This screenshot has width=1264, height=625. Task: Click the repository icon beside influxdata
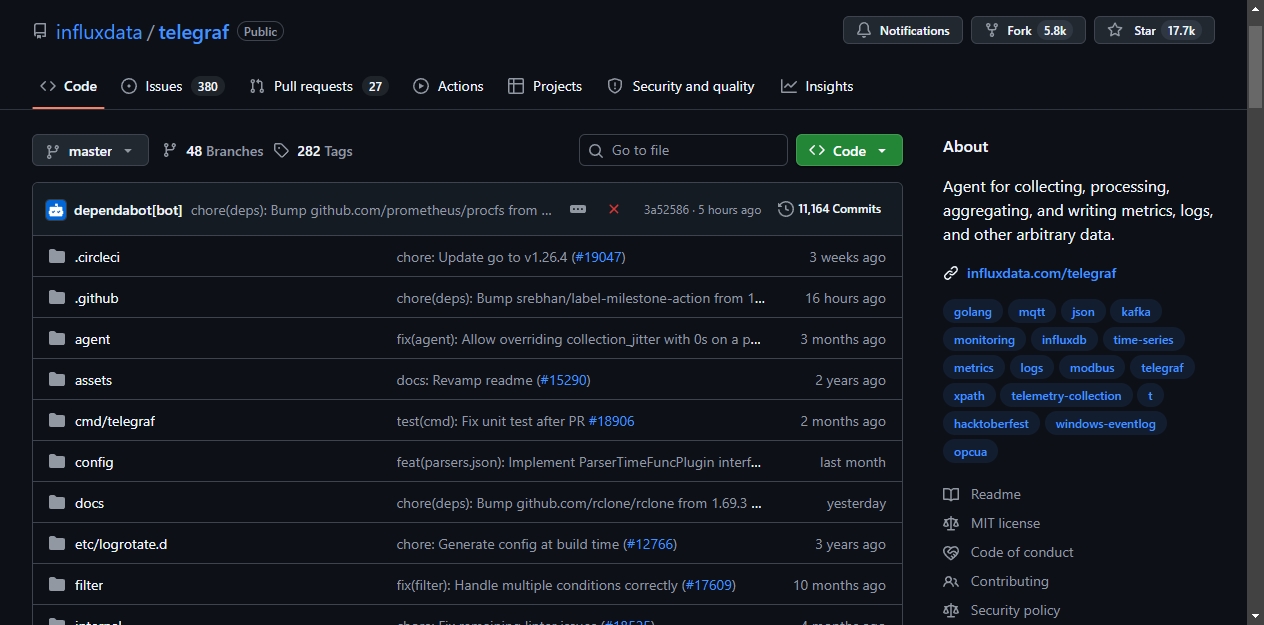tap(40, 31)
